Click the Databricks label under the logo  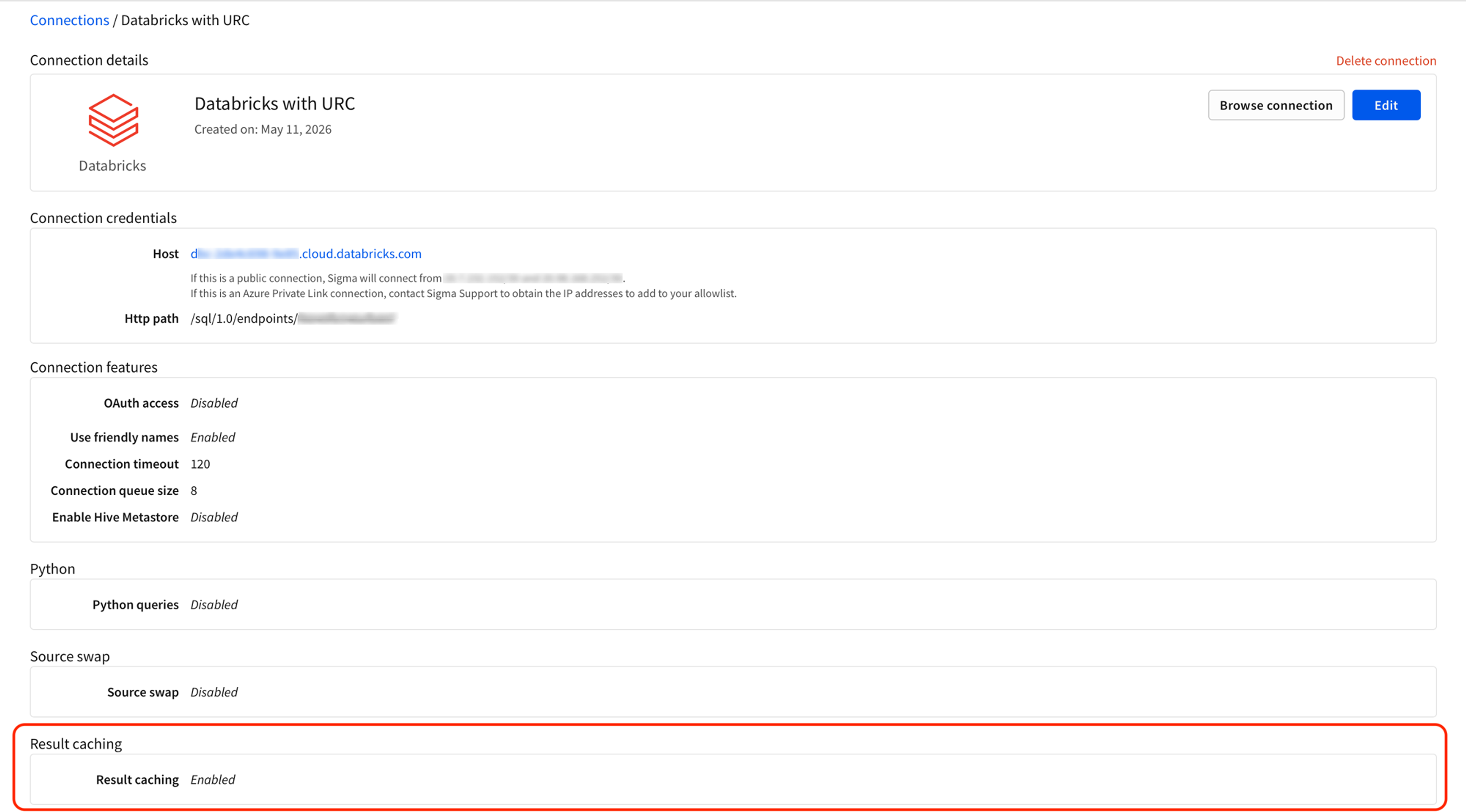click(x=113, y=166)
